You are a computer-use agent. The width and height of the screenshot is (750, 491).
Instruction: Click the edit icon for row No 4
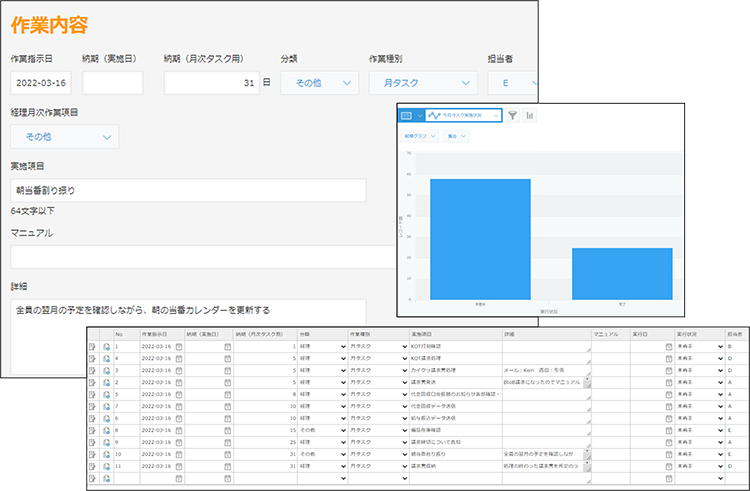pos(93,358)
